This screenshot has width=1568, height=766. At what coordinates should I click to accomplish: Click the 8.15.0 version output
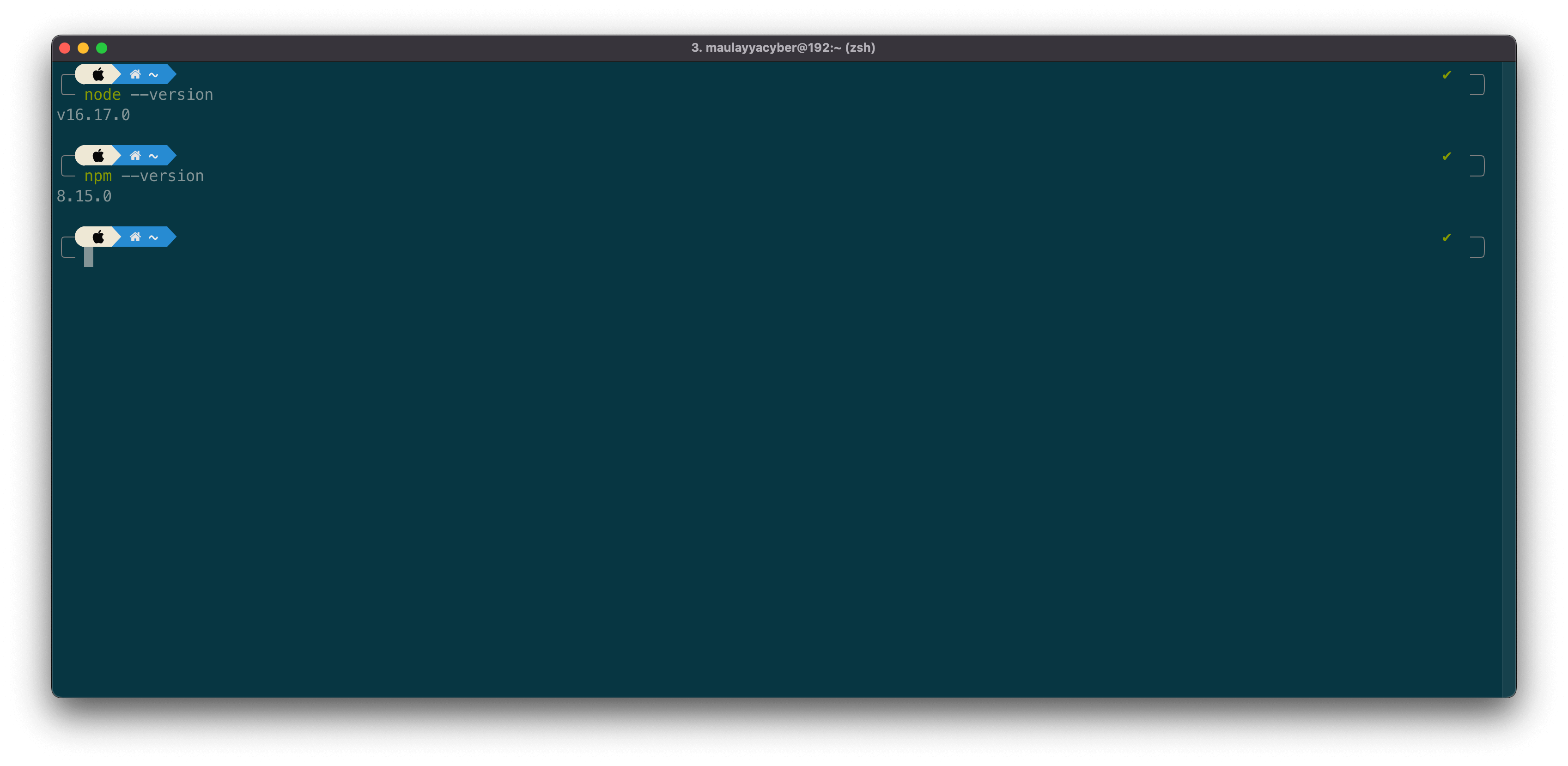[84, 196]
